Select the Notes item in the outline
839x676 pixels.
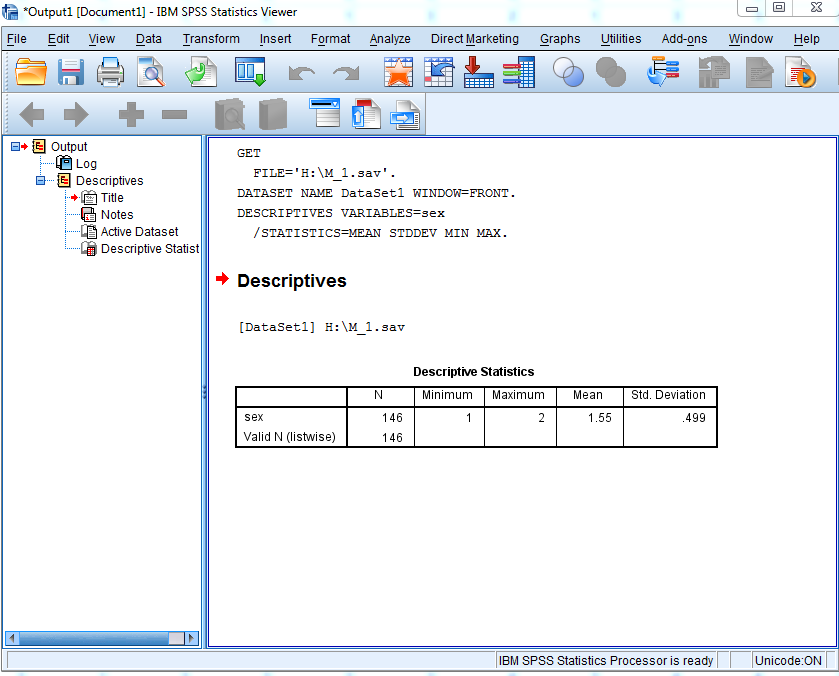[x=117, y=215]
